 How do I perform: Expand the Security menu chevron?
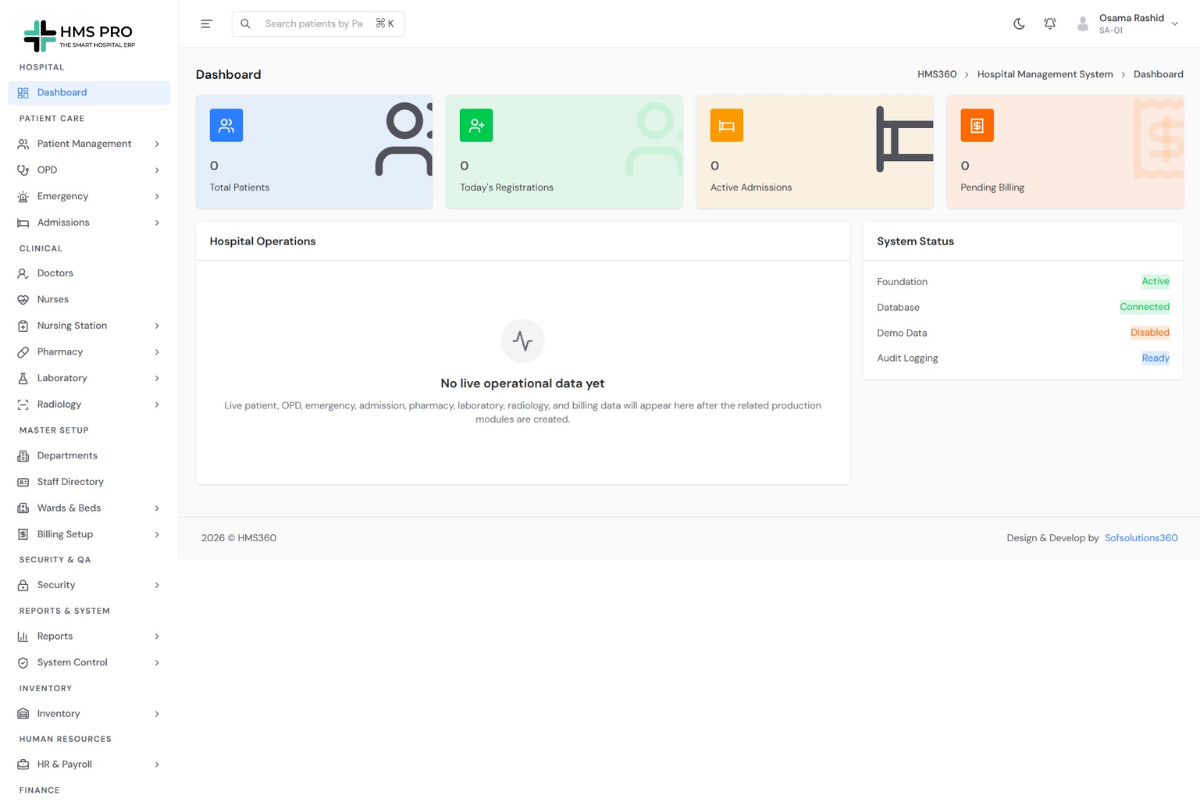[157, 585]
